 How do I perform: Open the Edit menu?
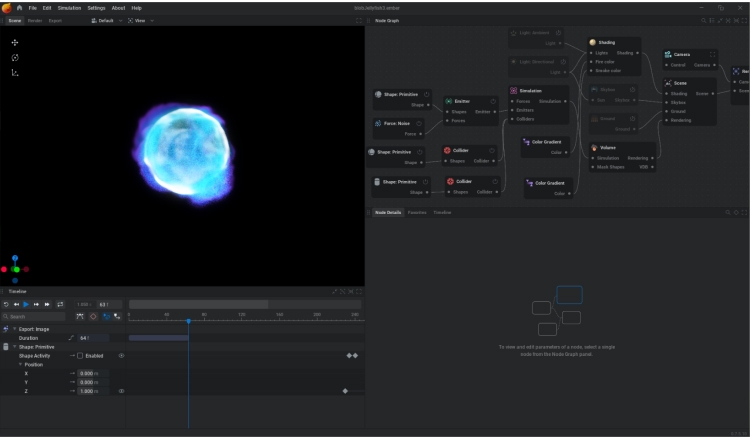pyautogui.click(x=47, y=8)
